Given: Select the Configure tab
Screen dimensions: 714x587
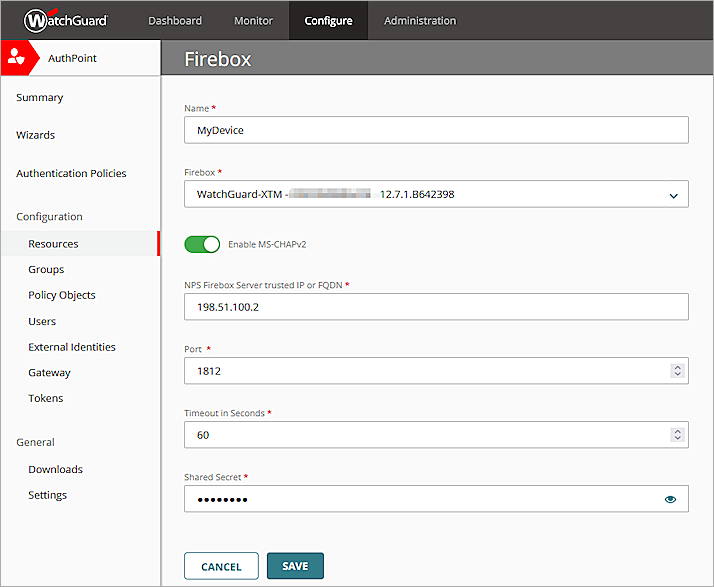Looking at the screenshot, I should [x=328, y=20].
